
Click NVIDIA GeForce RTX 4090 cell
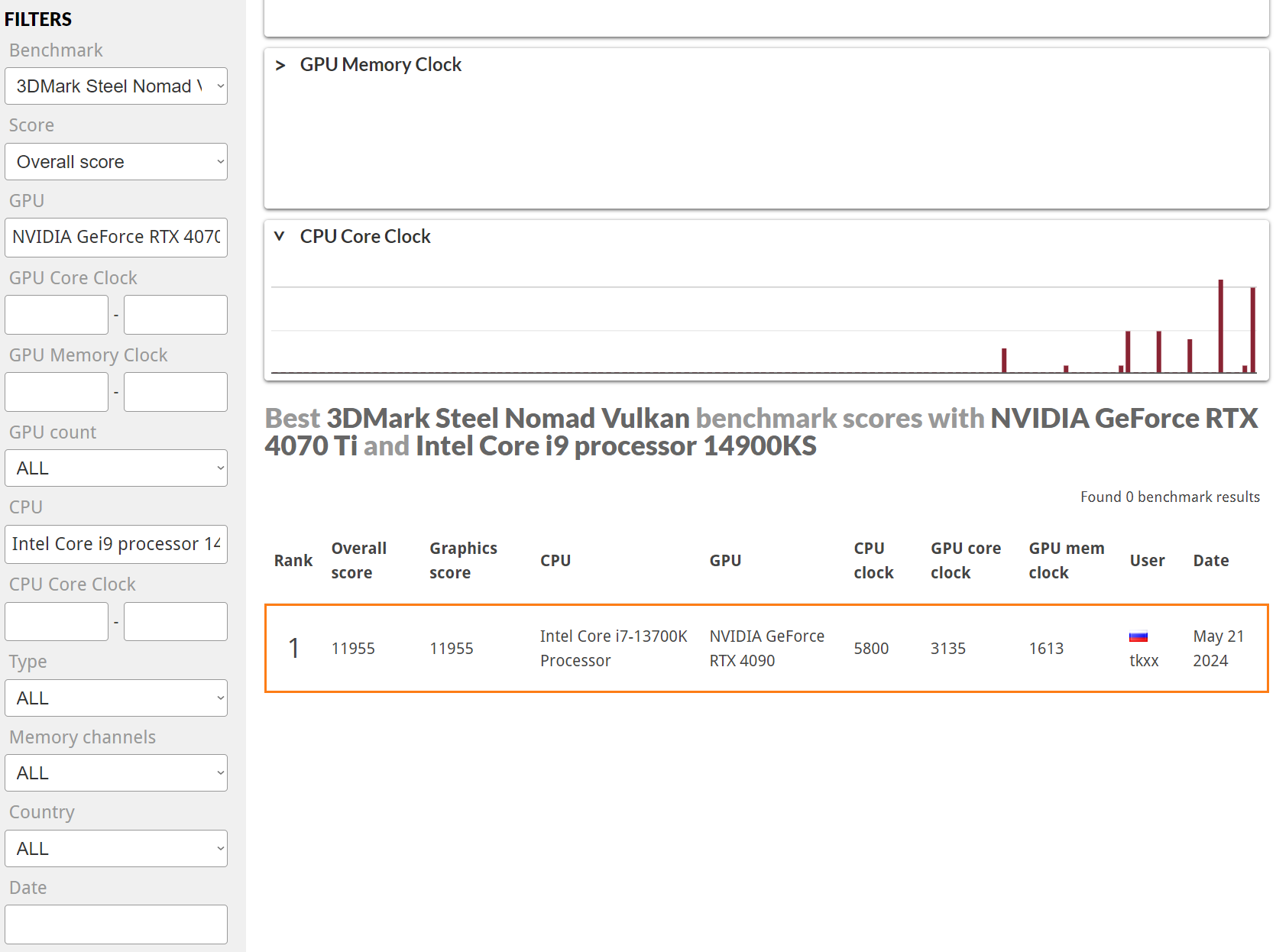pos(767,649)
